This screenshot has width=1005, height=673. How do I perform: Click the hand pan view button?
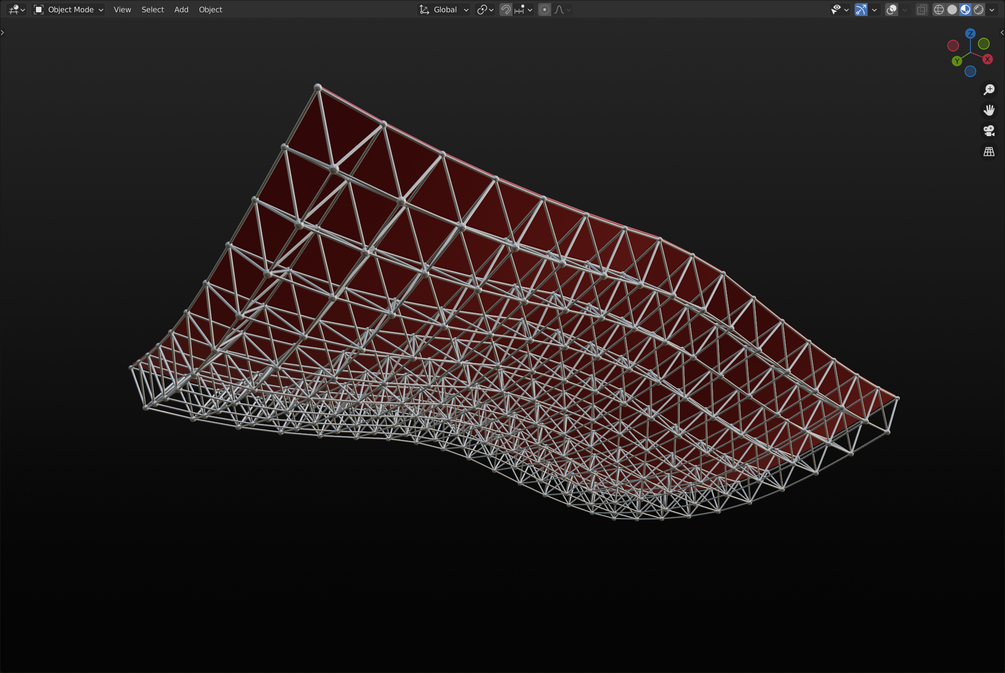pyautogui.click(x=989, y=110)
